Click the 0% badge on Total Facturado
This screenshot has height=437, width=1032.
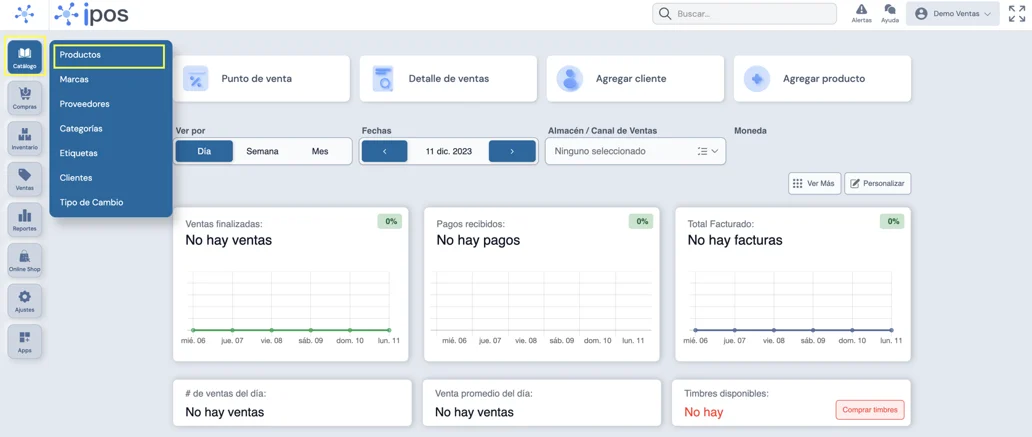[x=892, y=222]
